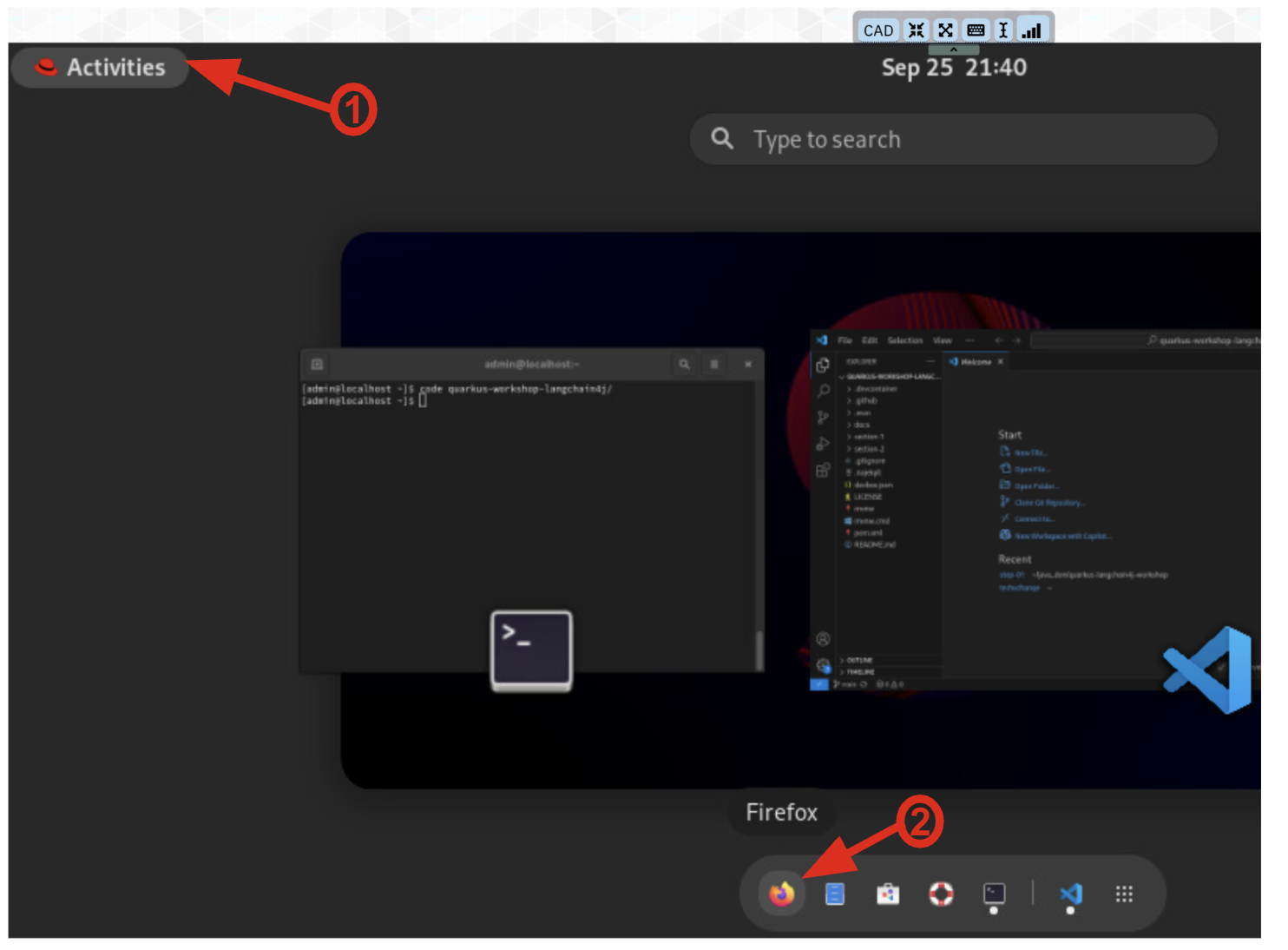Click the shrink-to-fit arrows icon
The width and height of the screenshot is (1288, 950).
(917, 30)
